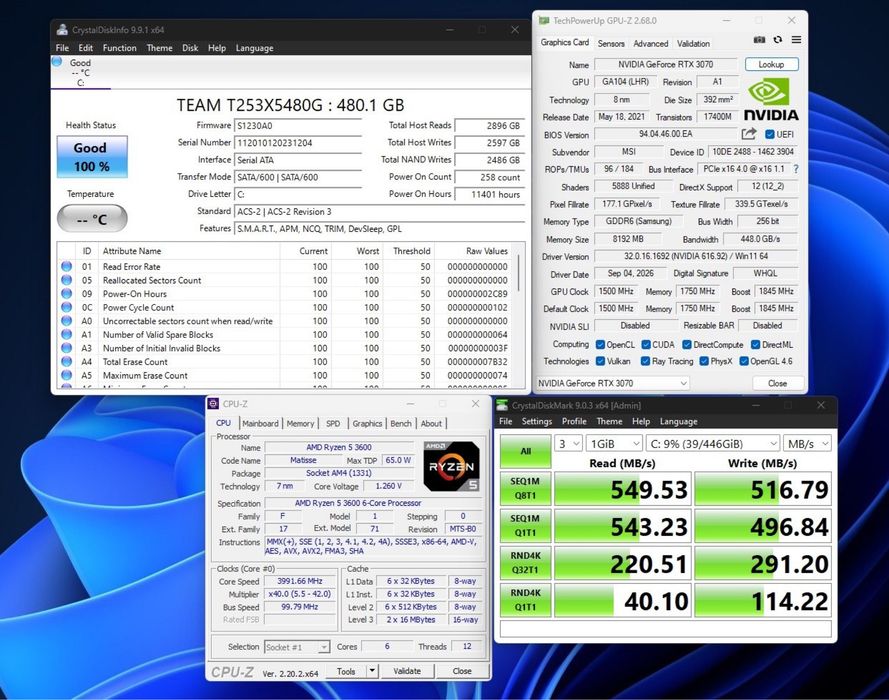
Task: Click the SMART attribute list scrollbar
Action: click(x=518, y=273)
